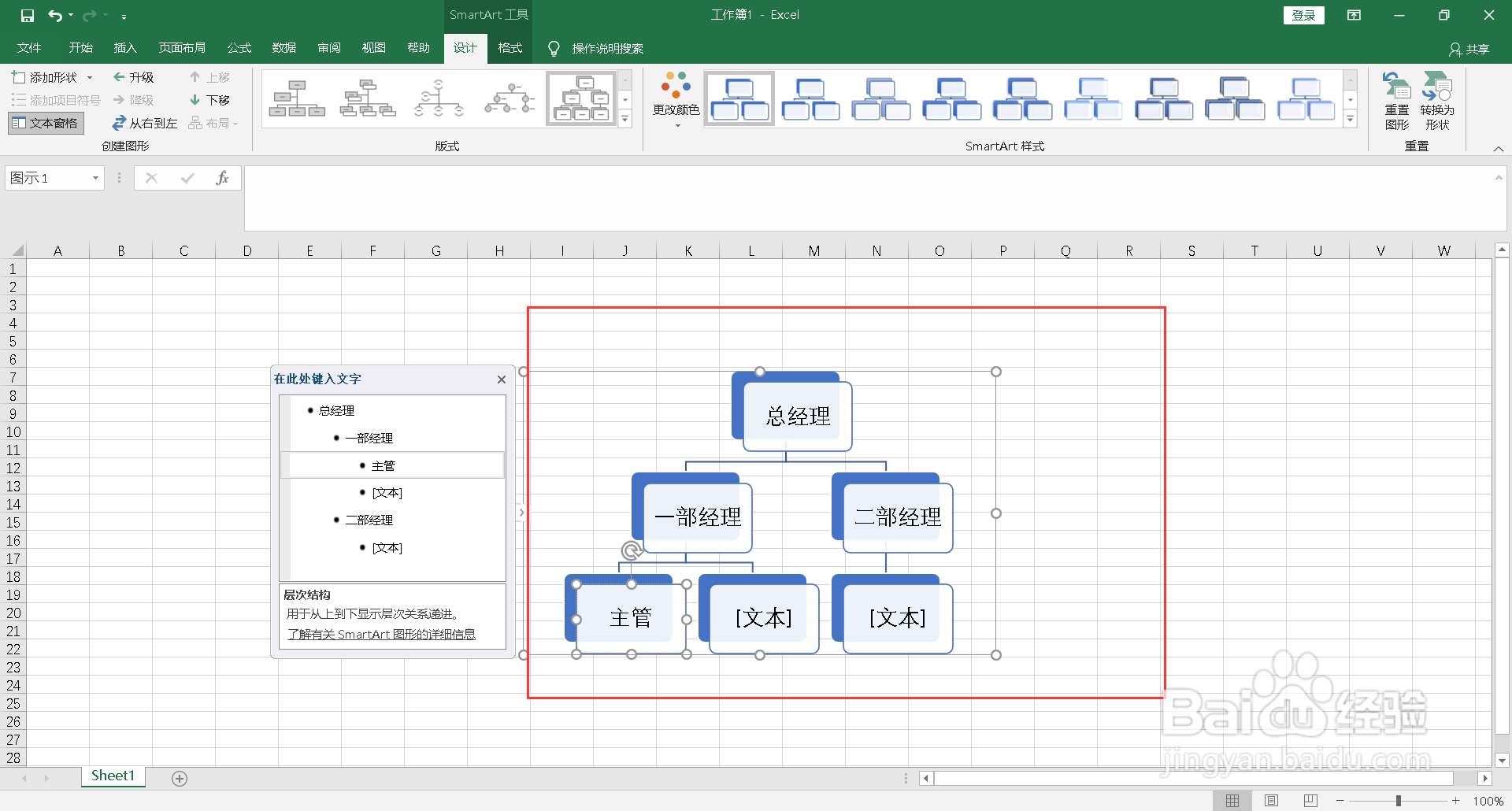Switch to Page Layout view
Screen dimensions: 1512x811
tap(1271, 801)
